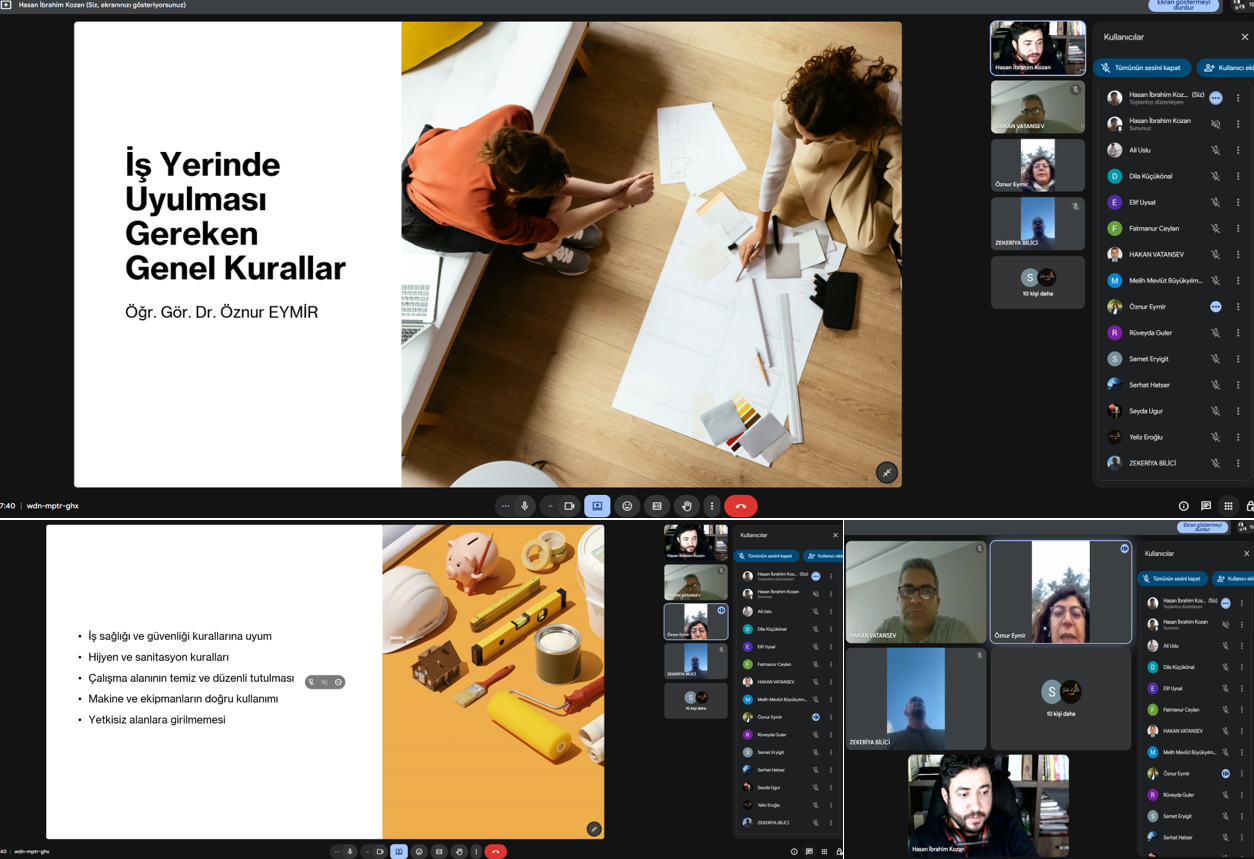Click 'Ekran göstermeyi durdur' at top of screen
The width and height of the screenshot is (1254, 859).
click(x=1183, y=6)
